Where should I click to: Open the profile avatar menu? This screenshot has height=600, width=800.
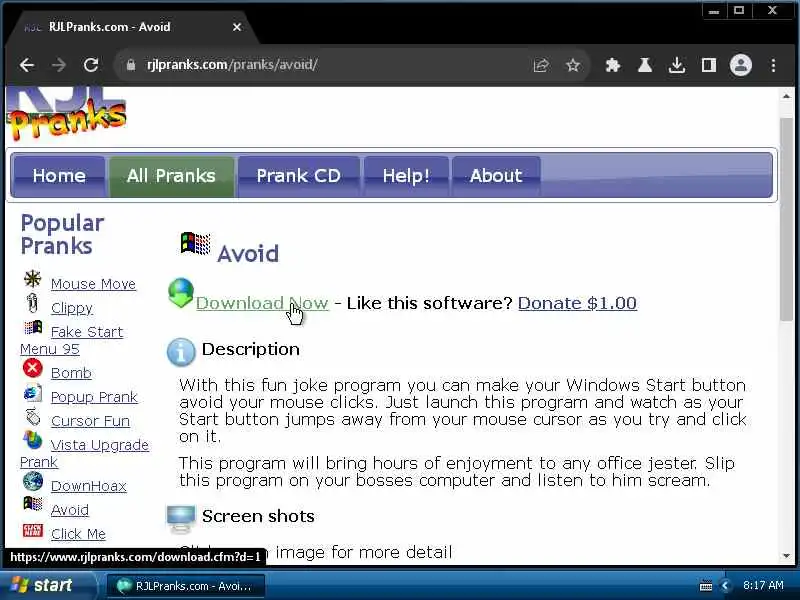point(741,65)
